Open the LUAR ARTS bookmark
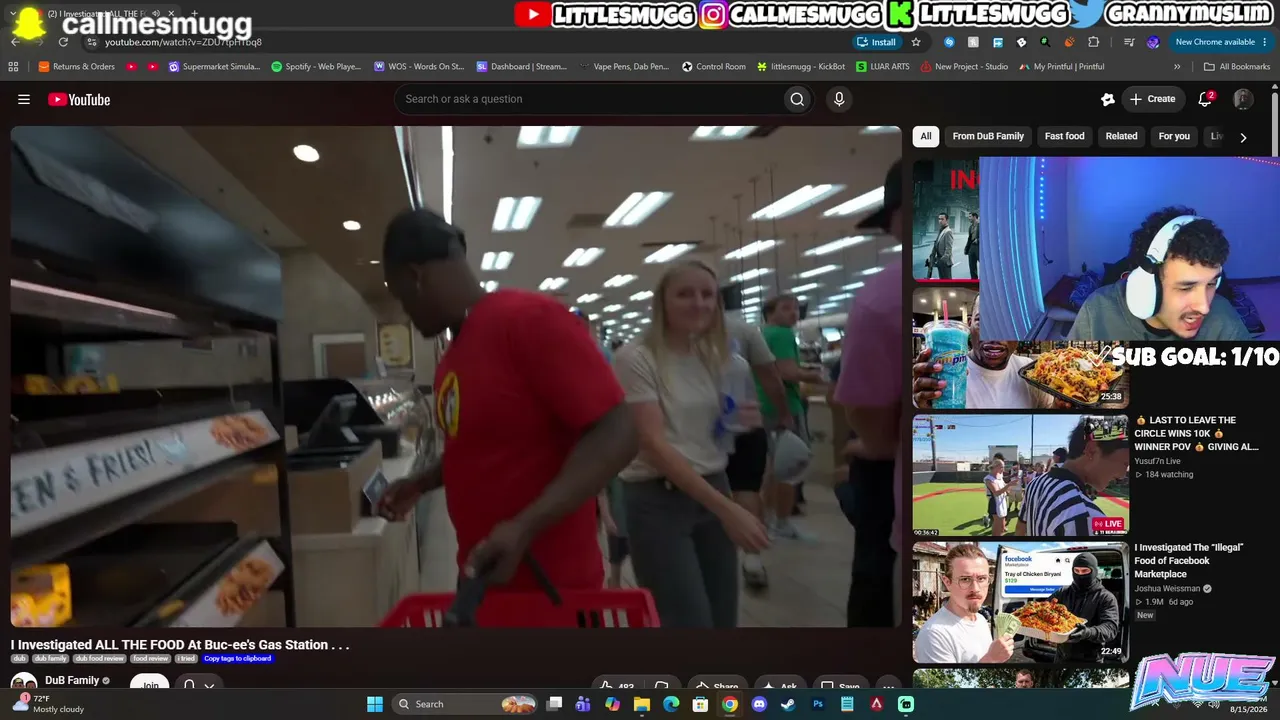This screenshot has height=720, width=1280. click(882, 67)
